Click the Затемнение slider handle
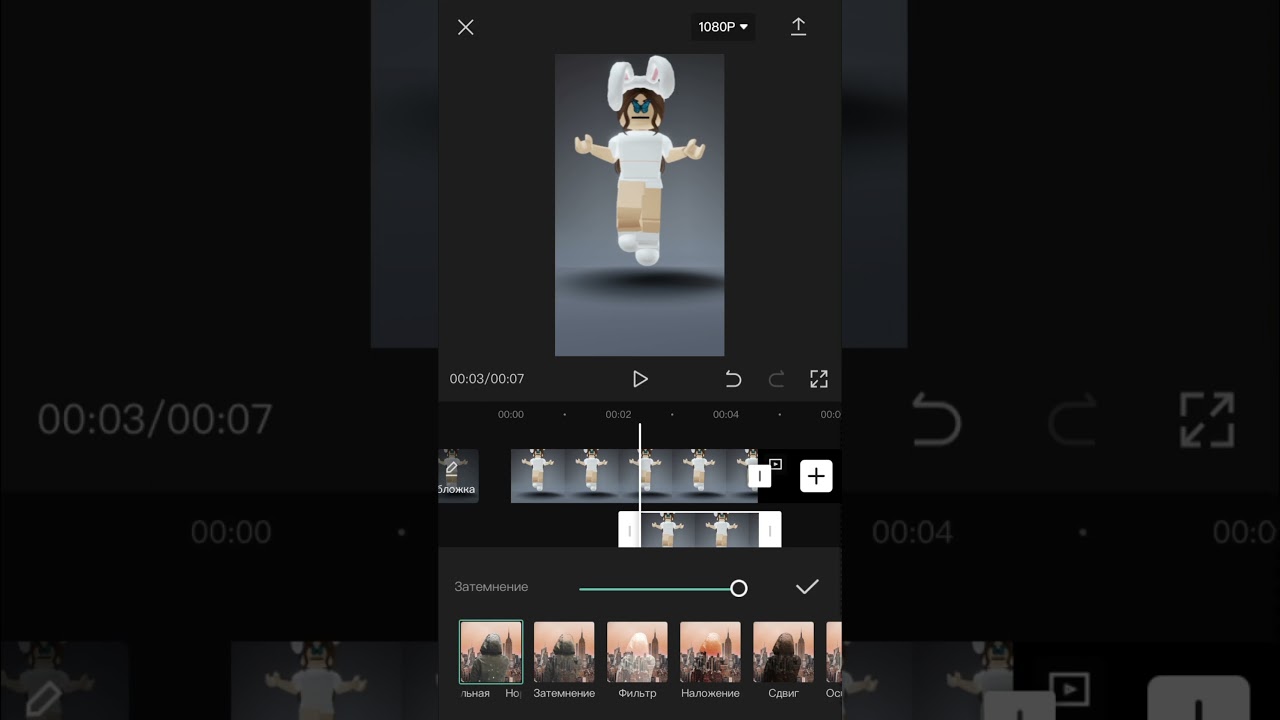The height and width of the screenshot is (720, 1280). point(739,588)
